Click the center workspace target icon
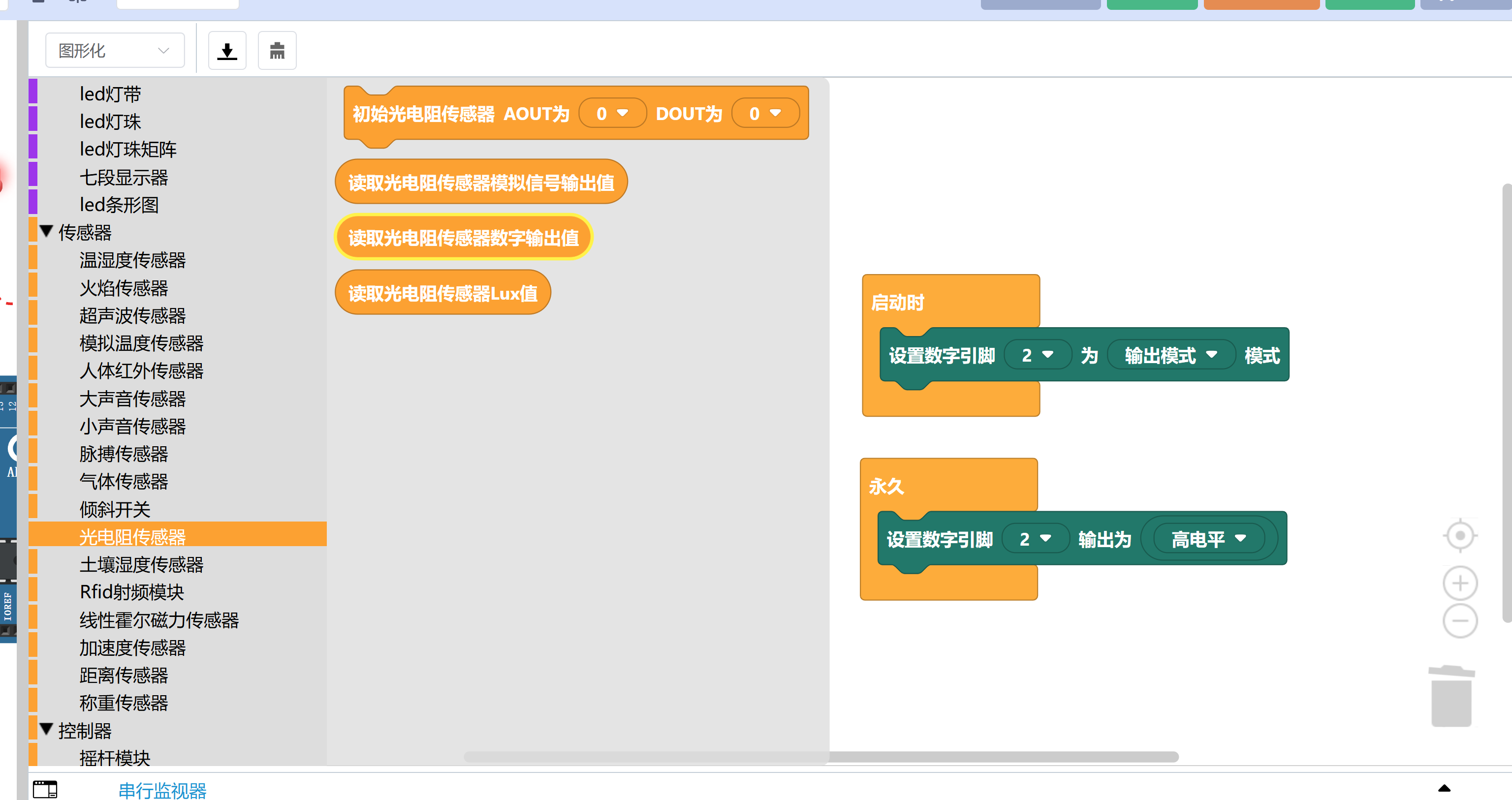1512x800 pixels. (1460, 535)
